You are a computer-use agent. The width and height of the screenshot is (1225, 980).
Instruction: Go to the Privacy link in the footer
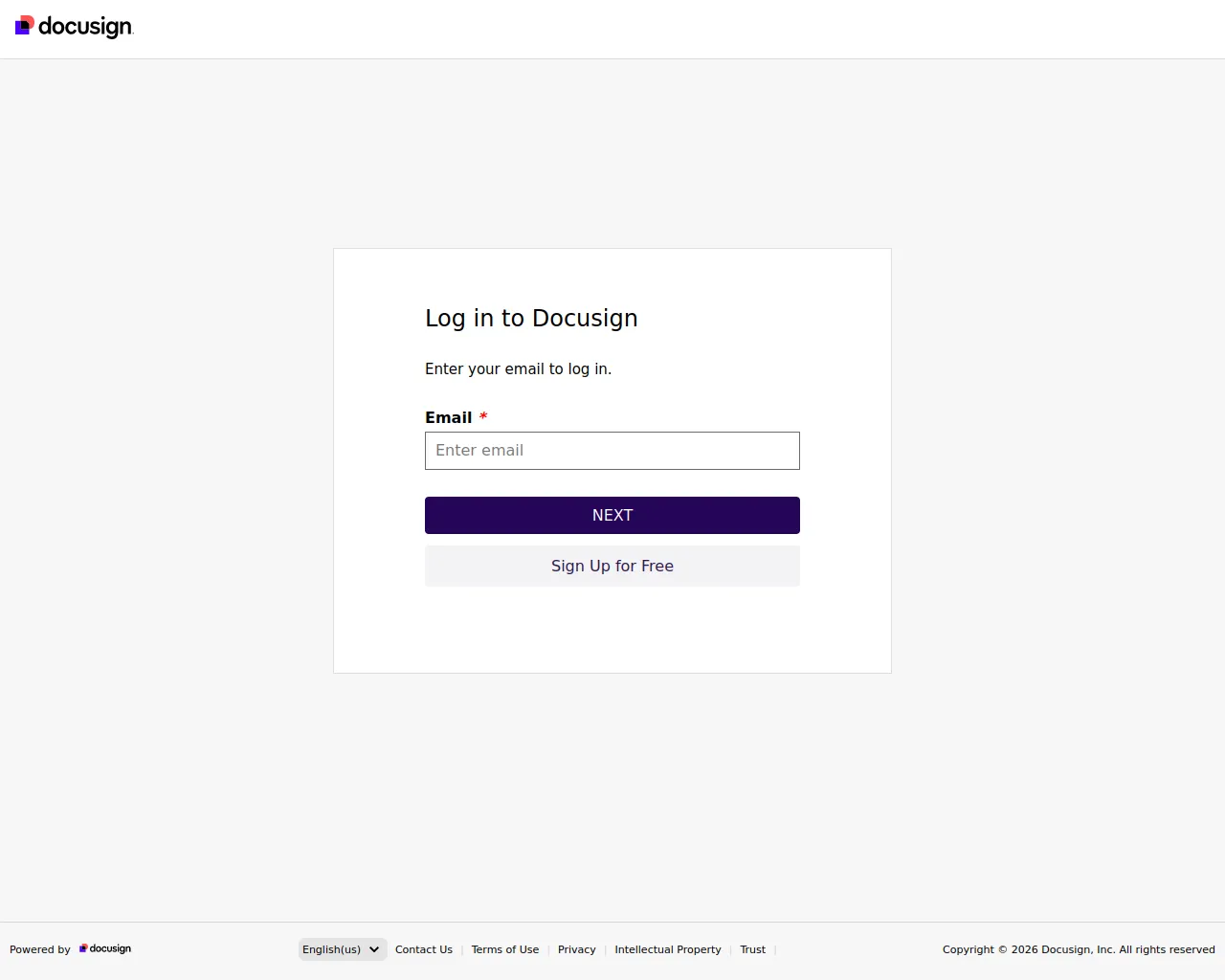point(577,949)
